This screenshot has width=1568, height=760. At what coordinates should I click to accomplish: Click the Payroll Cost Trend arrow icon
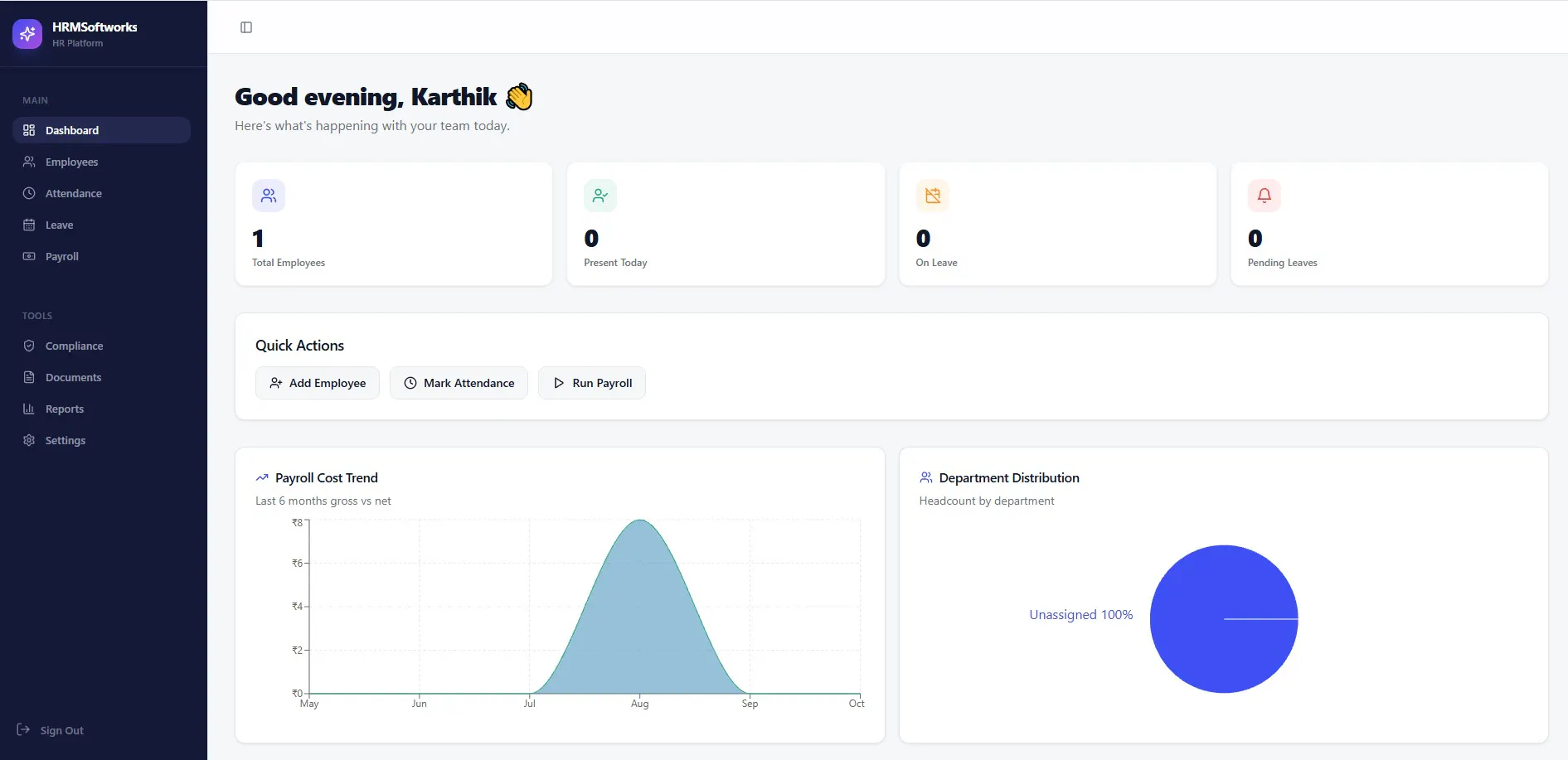point(262,477)
